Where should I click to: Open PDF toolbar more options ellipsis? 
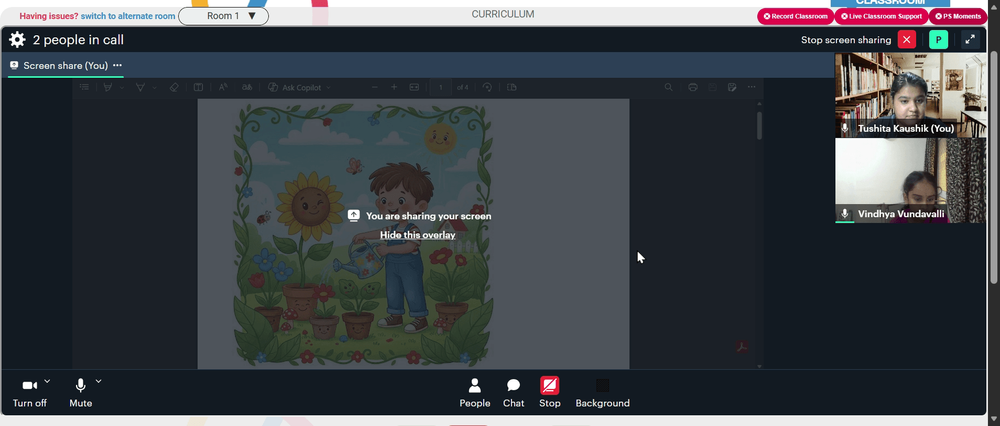click(x=752, y=87)
